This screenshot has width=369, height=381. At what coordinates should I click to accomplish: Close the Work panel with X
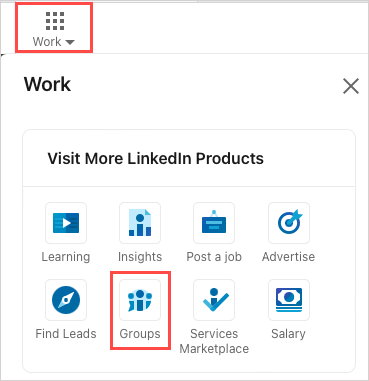351,86
